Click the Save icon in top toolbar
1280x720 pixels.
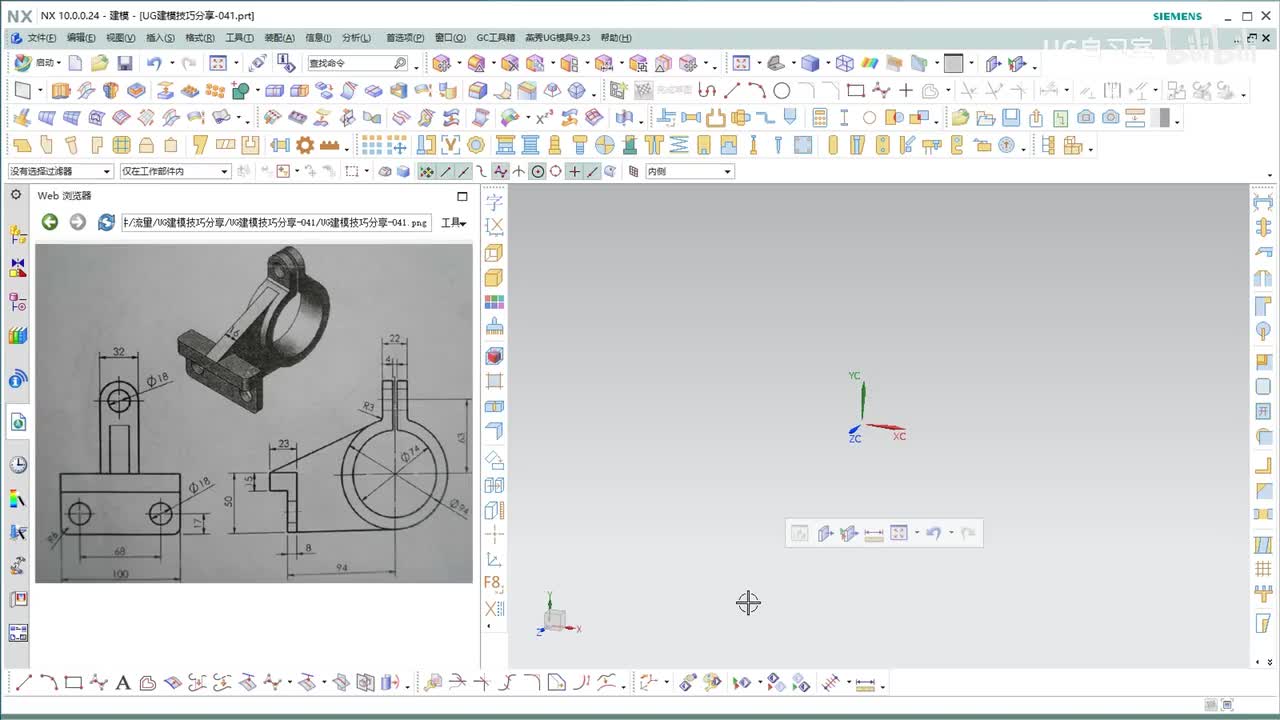click(125, 63)
